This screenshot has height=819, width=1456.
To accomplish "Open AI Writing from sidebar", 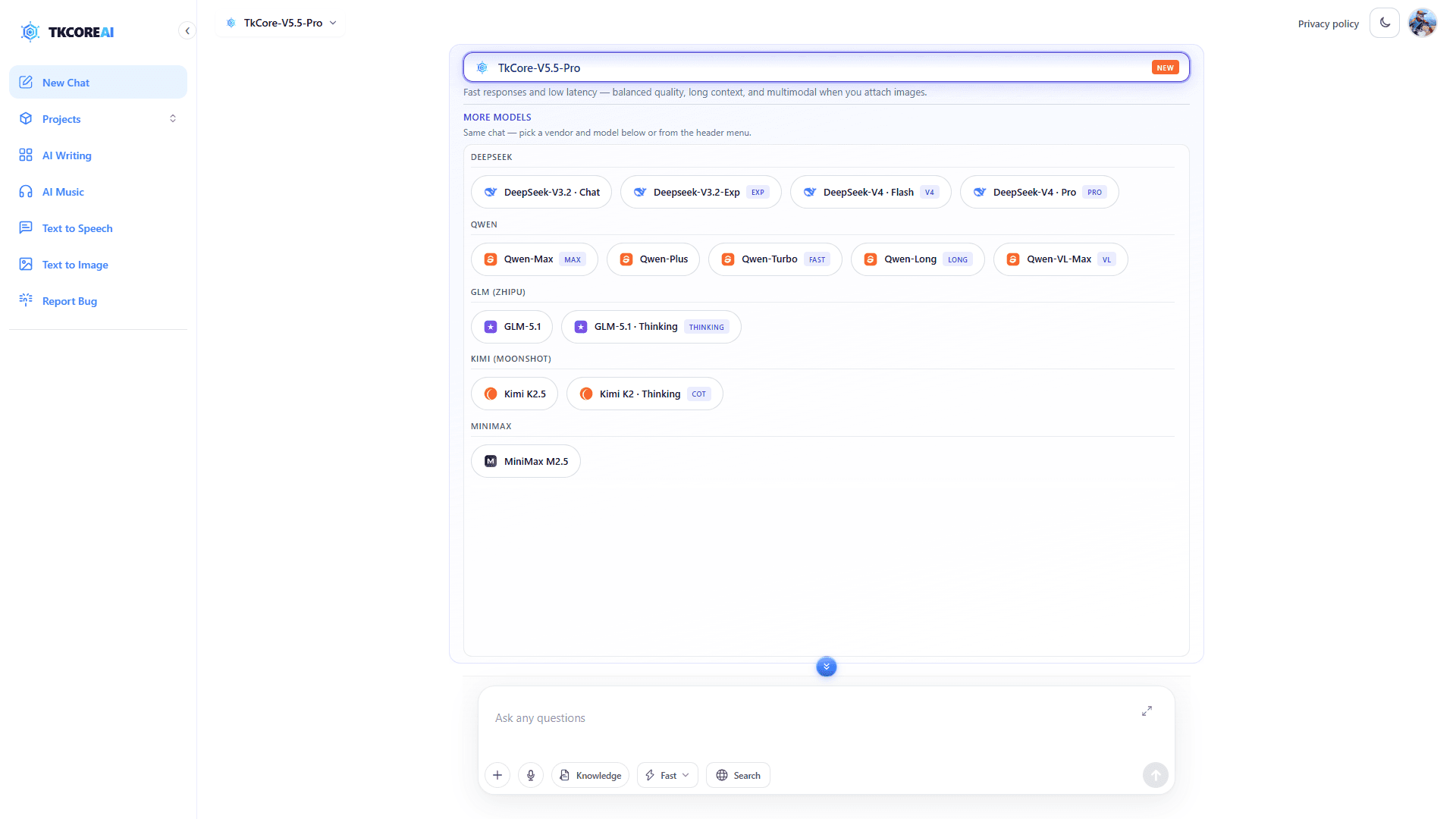I will [x=98, y=155].
